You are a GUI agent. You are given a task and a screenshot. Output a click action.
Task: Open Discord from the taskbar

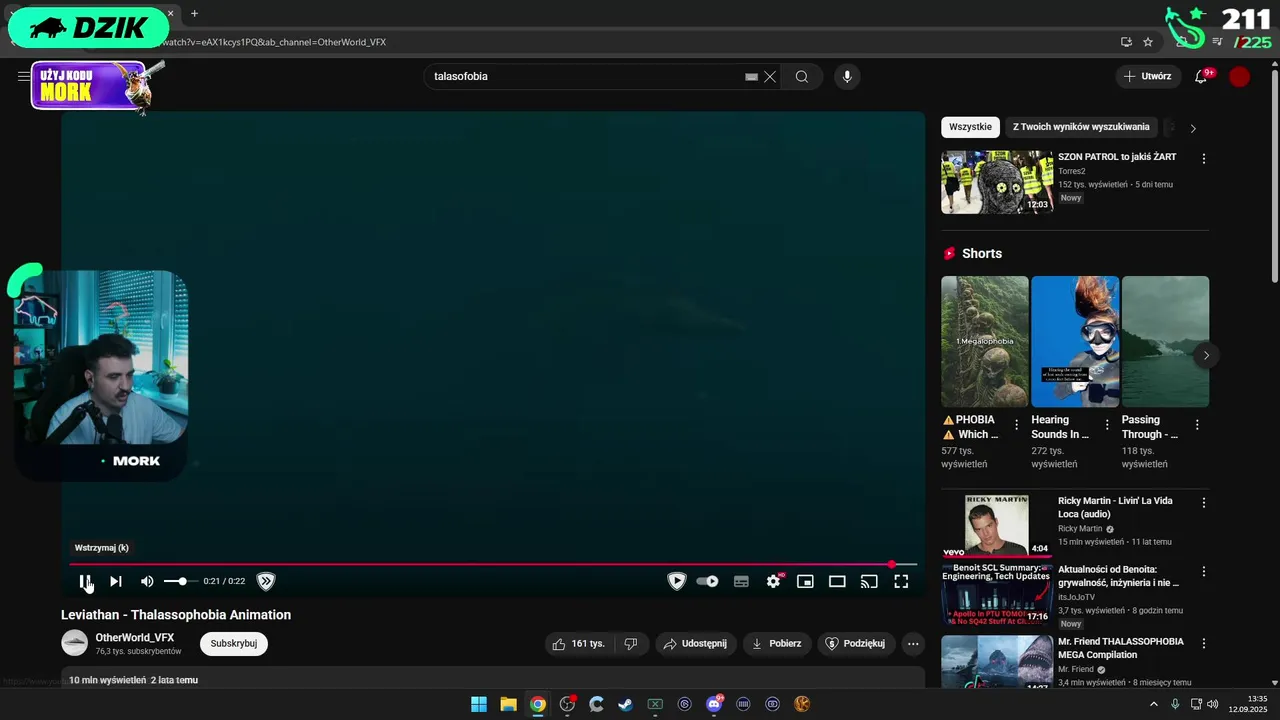tap(714, 704)
